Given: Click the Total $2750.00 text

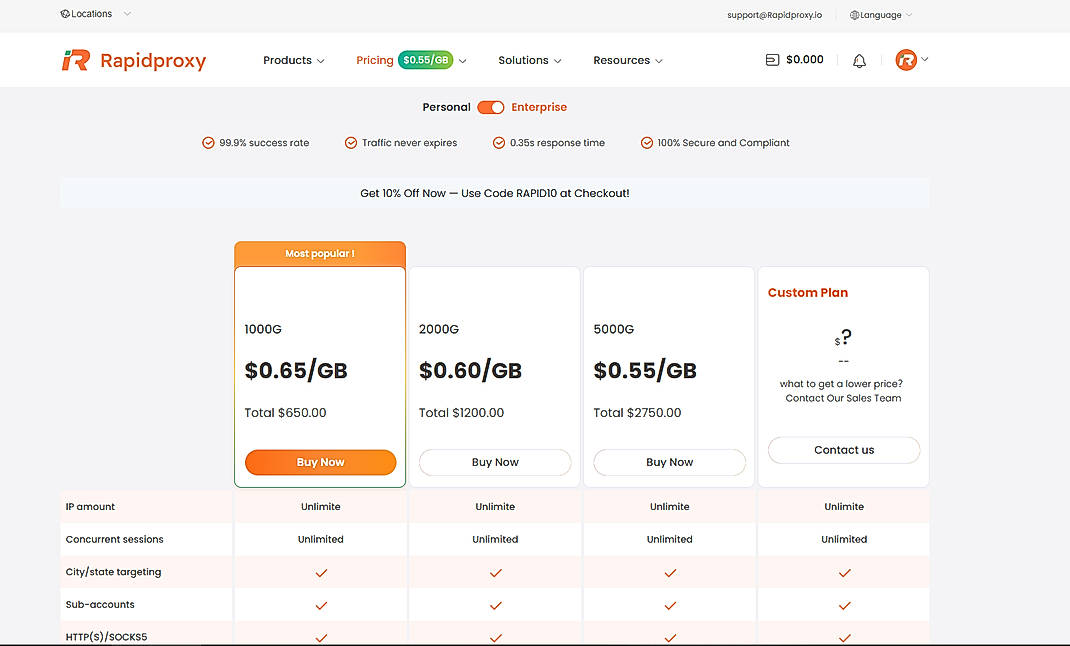Looking at the screenshot, I should [x=637, y=413].
